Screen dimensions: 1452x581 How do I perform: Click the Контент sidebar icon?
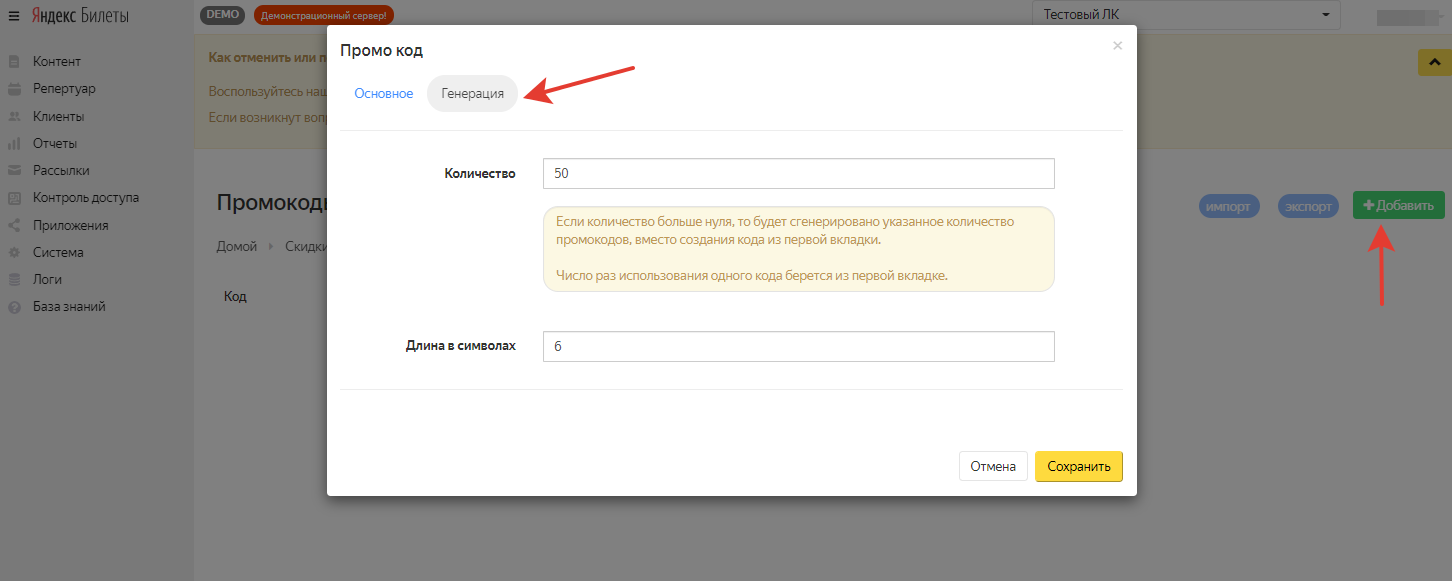(x=14, y=62)
